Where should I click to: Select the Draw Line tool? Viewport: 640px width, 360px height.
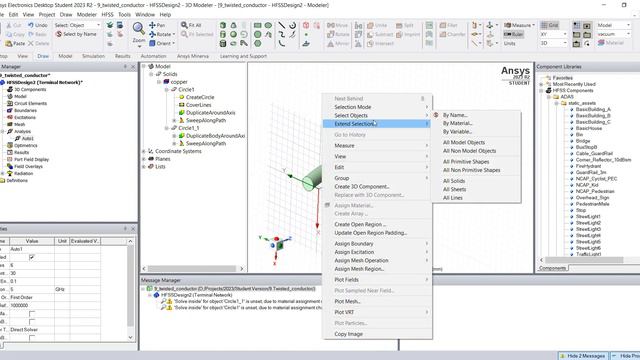(x=282, y=25)
